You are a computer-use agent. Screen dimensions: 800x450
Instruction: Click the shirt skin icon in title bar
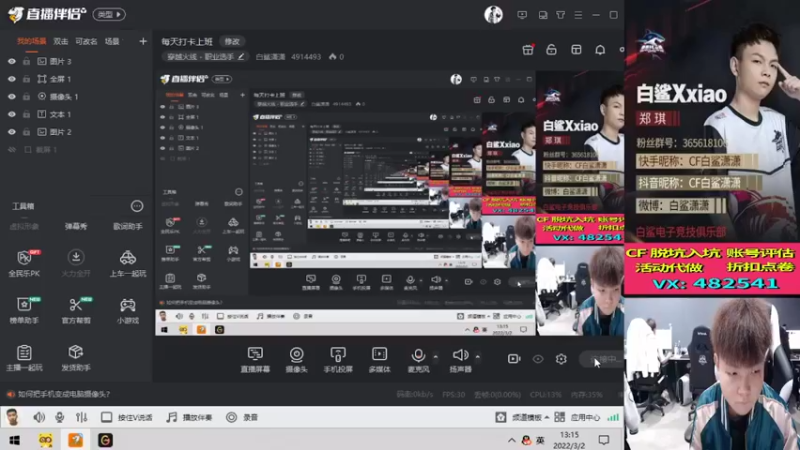[x=560, y=15]
